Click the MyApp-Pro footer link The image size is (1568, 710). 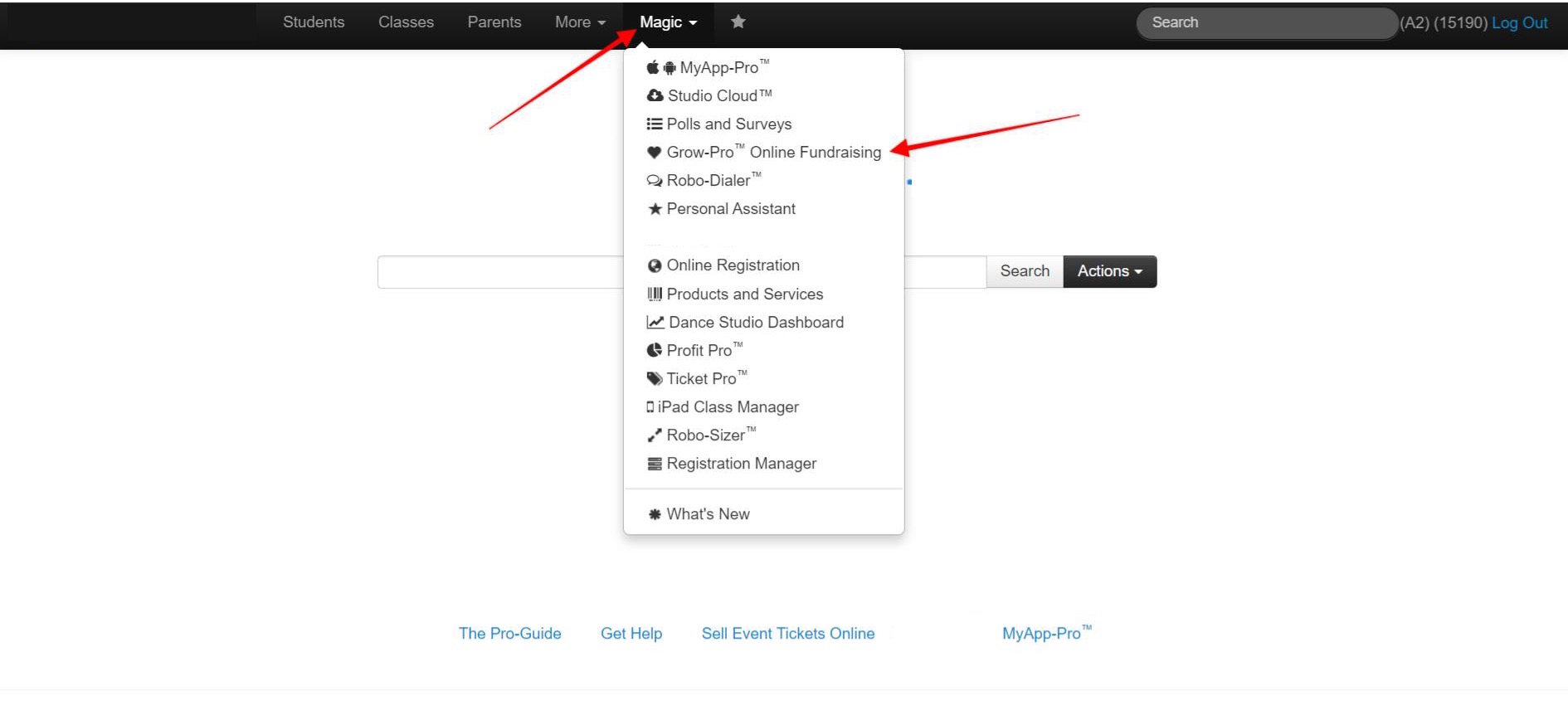1047,633
